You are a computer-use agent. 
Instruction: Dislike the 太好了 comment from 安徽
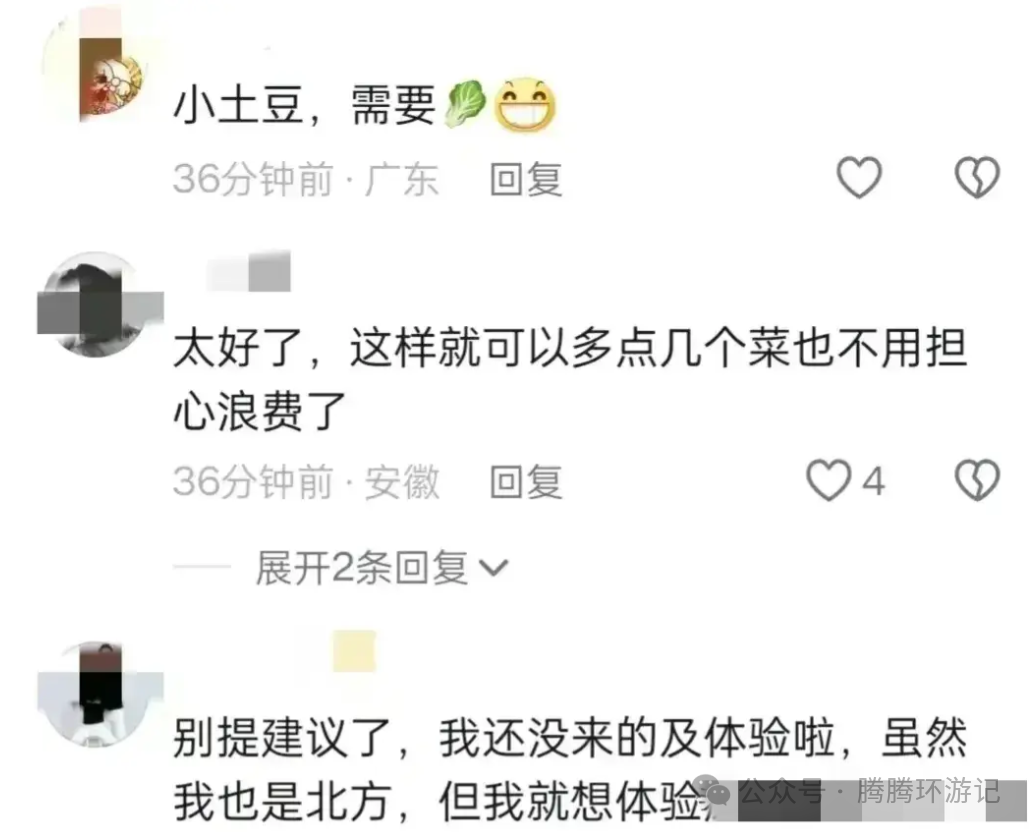(x=977, y=481)
